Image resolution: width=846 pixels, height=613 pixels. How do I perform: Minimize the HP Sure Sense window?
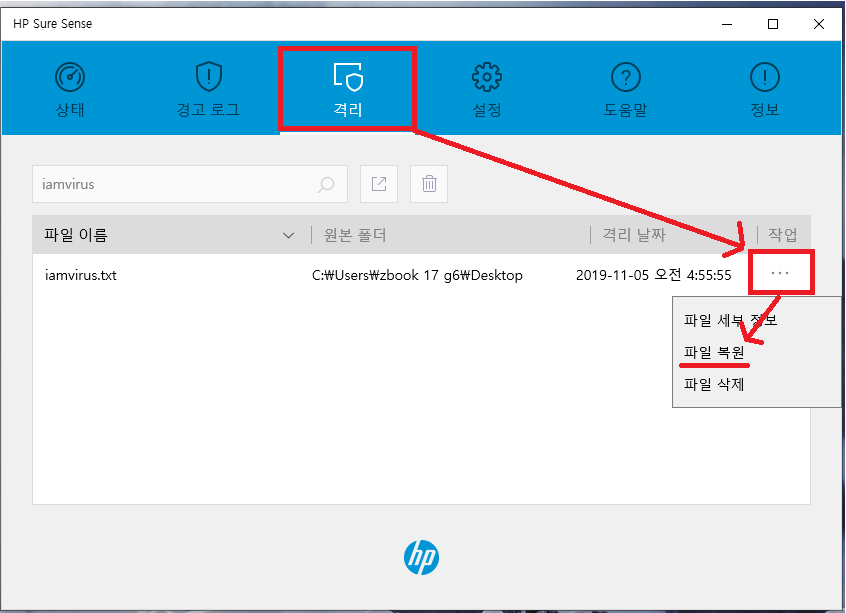(x=727, y=24)
